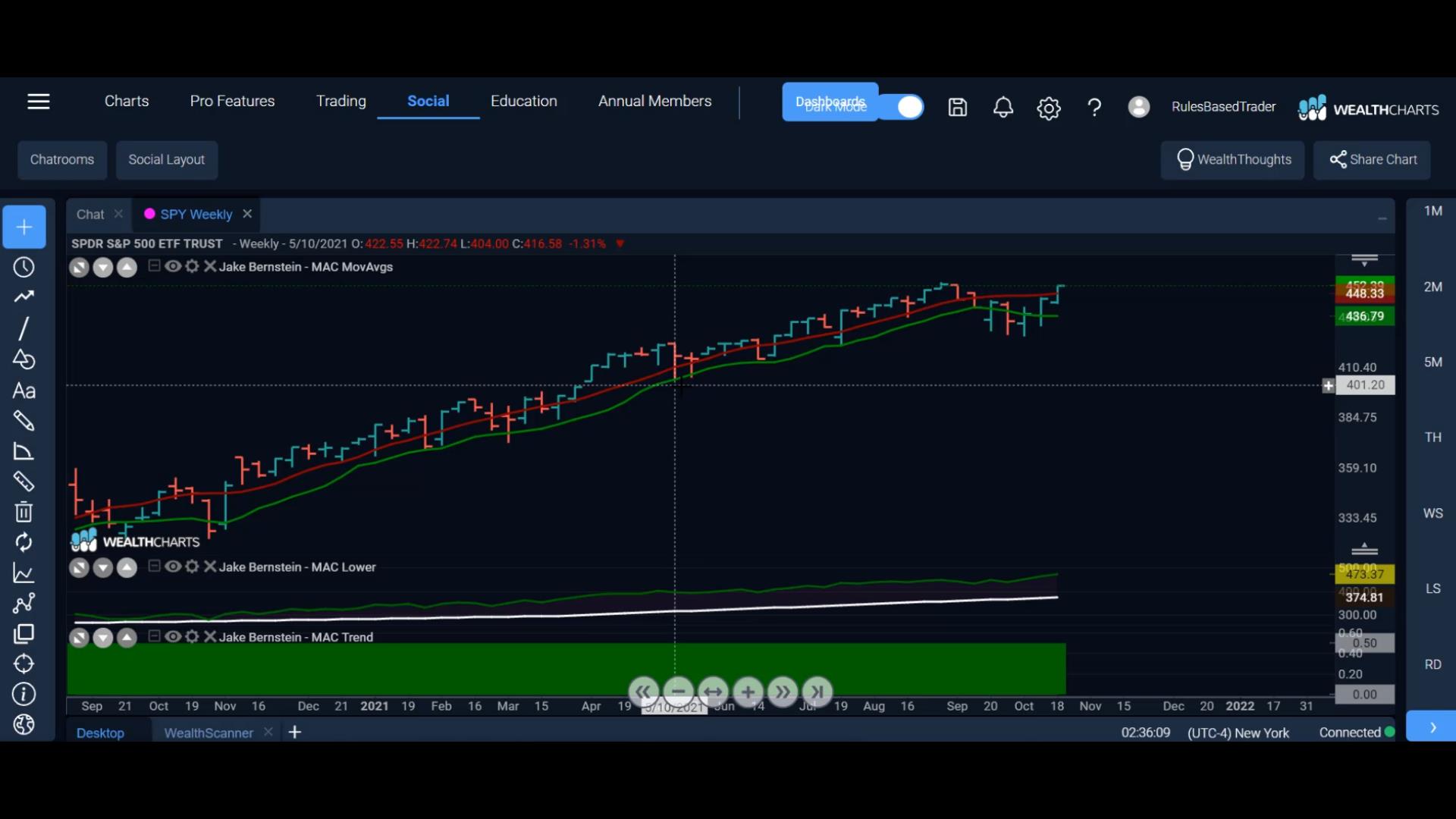The height and width of the screenshot is (819, 1456).
Task: Select the clock history tool
Action: coord(24,267)
